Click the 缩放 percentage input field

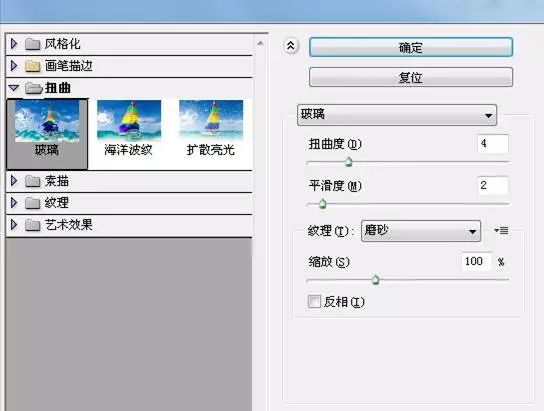click(477, 261)
